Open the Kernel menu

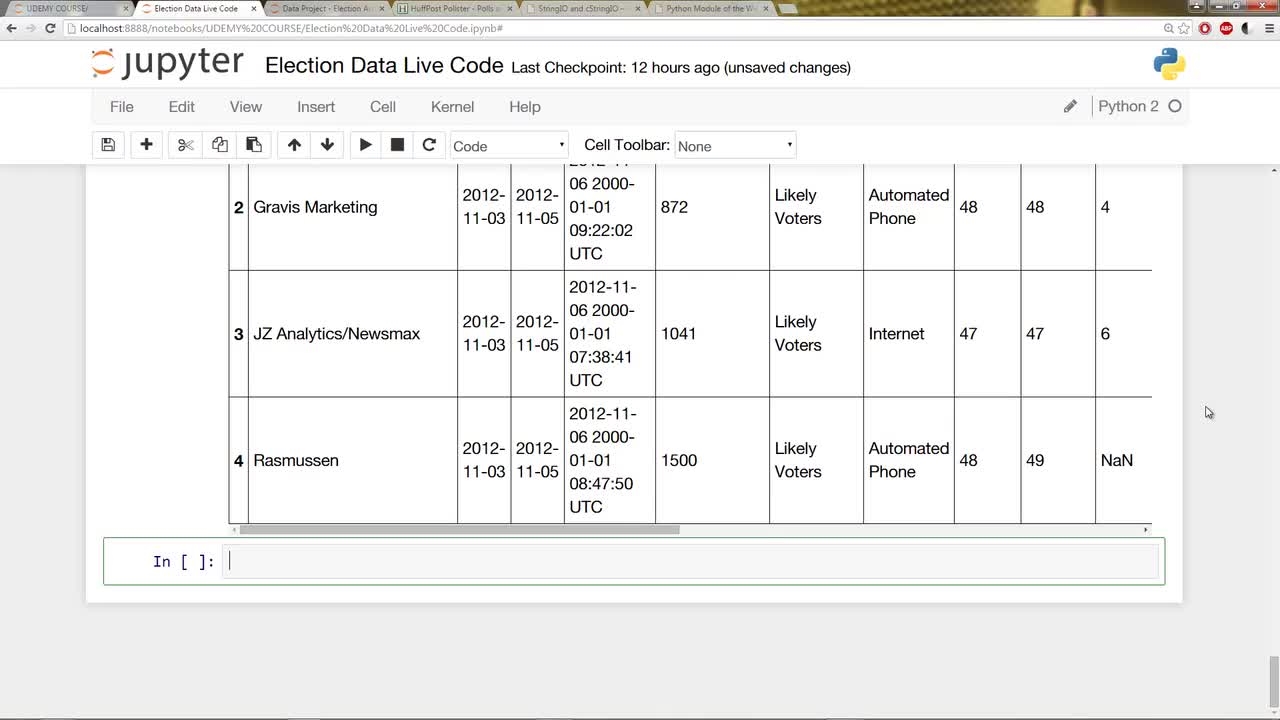(x=452, y=107)
